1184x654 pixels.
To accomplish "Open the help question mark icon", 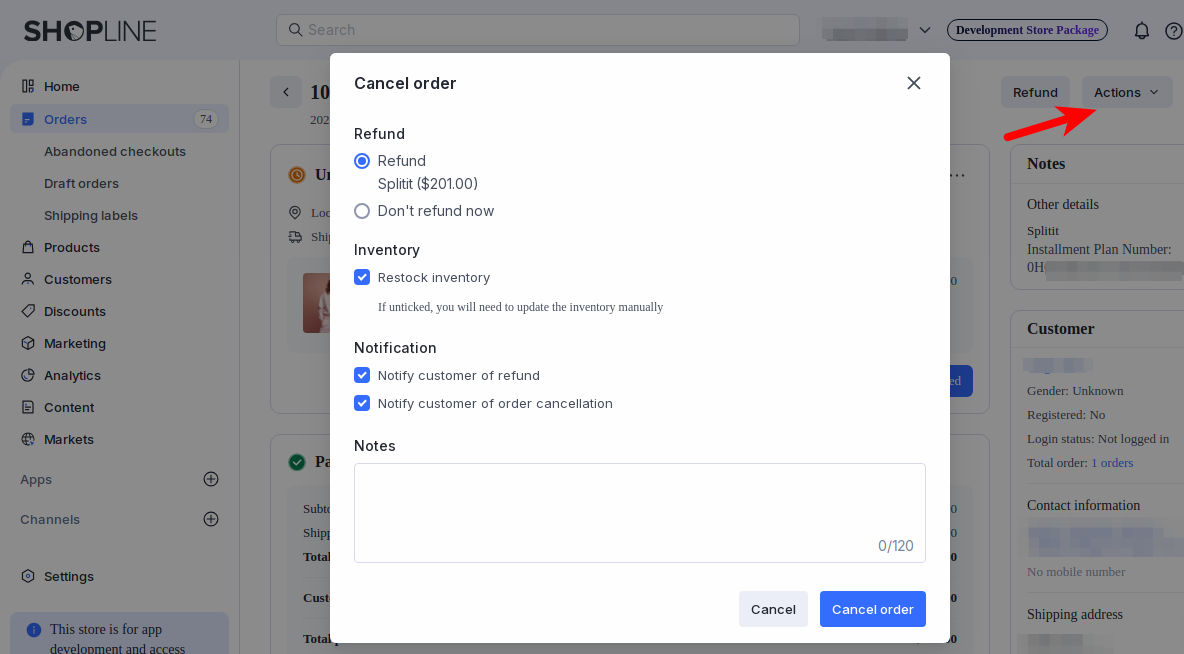I will 1173,31.
